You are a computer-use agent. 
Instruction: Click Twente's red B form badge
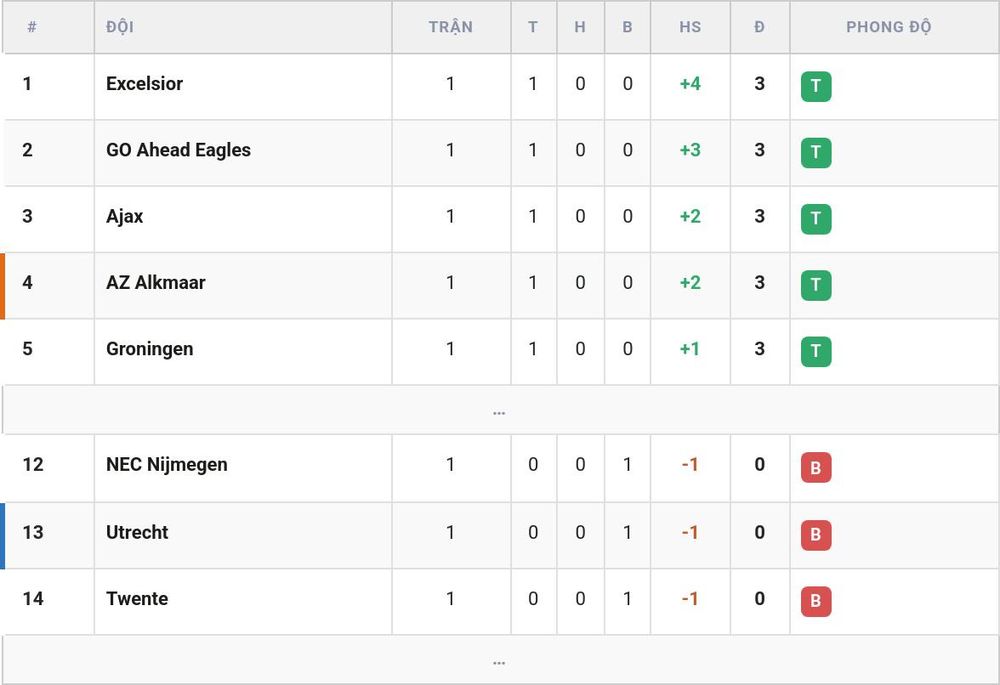click(x=816, y=601)
